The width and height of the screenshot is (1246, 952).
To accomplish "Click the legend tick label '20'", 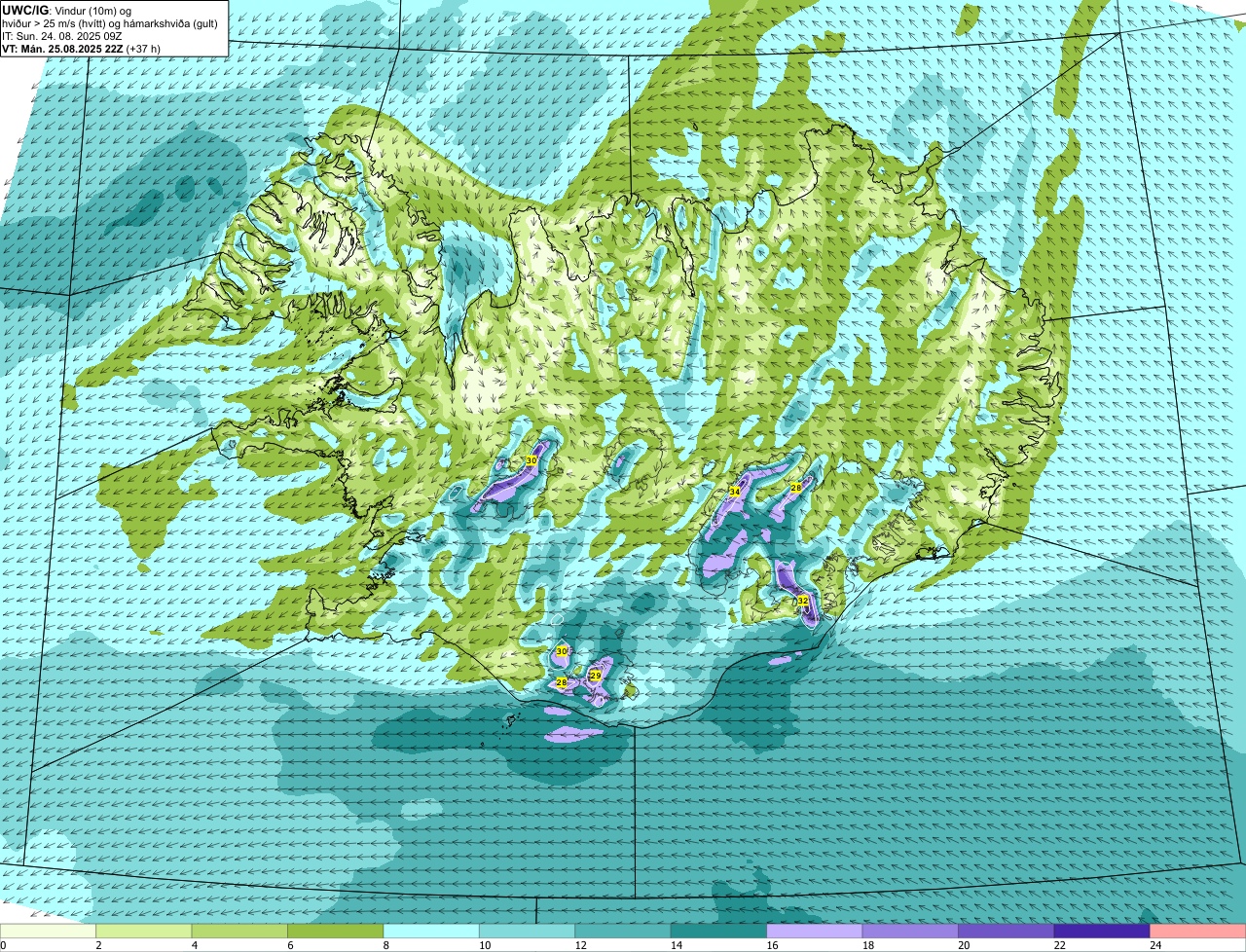I will pyautogui.click(x=964, y=945).
